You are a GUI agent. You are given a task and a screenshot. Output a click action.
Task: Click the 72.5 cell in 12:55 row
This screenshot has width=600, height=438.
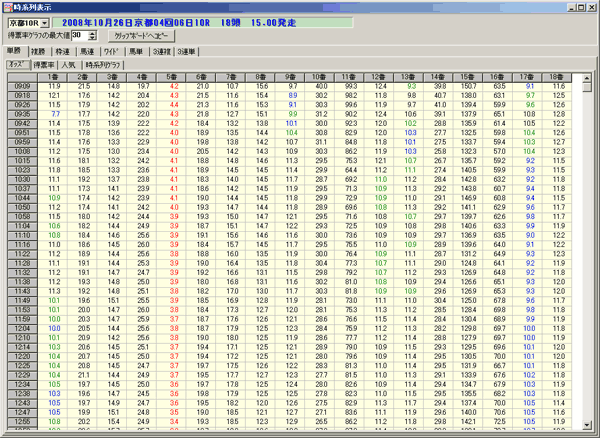pos(499,422)
